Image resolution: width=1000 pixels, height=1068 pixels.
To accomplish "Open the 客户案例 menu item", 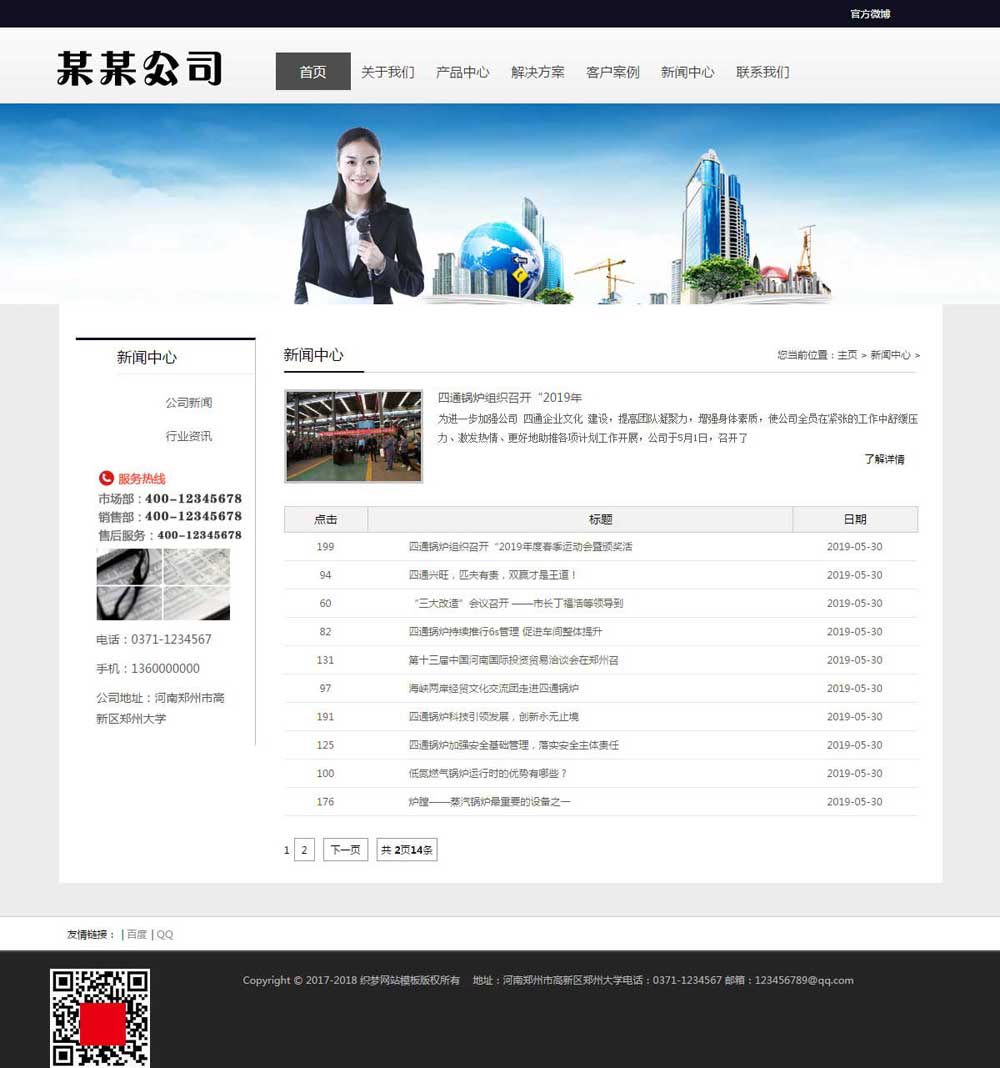I will pyautogui.click(x=612, y=71).
